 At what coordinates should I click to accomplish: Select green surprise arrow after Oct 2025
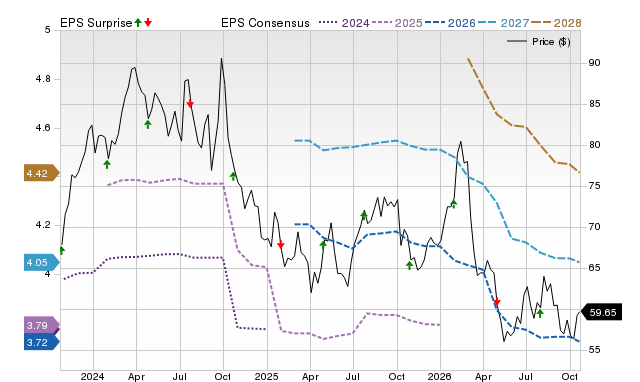[x=409, y=266]
